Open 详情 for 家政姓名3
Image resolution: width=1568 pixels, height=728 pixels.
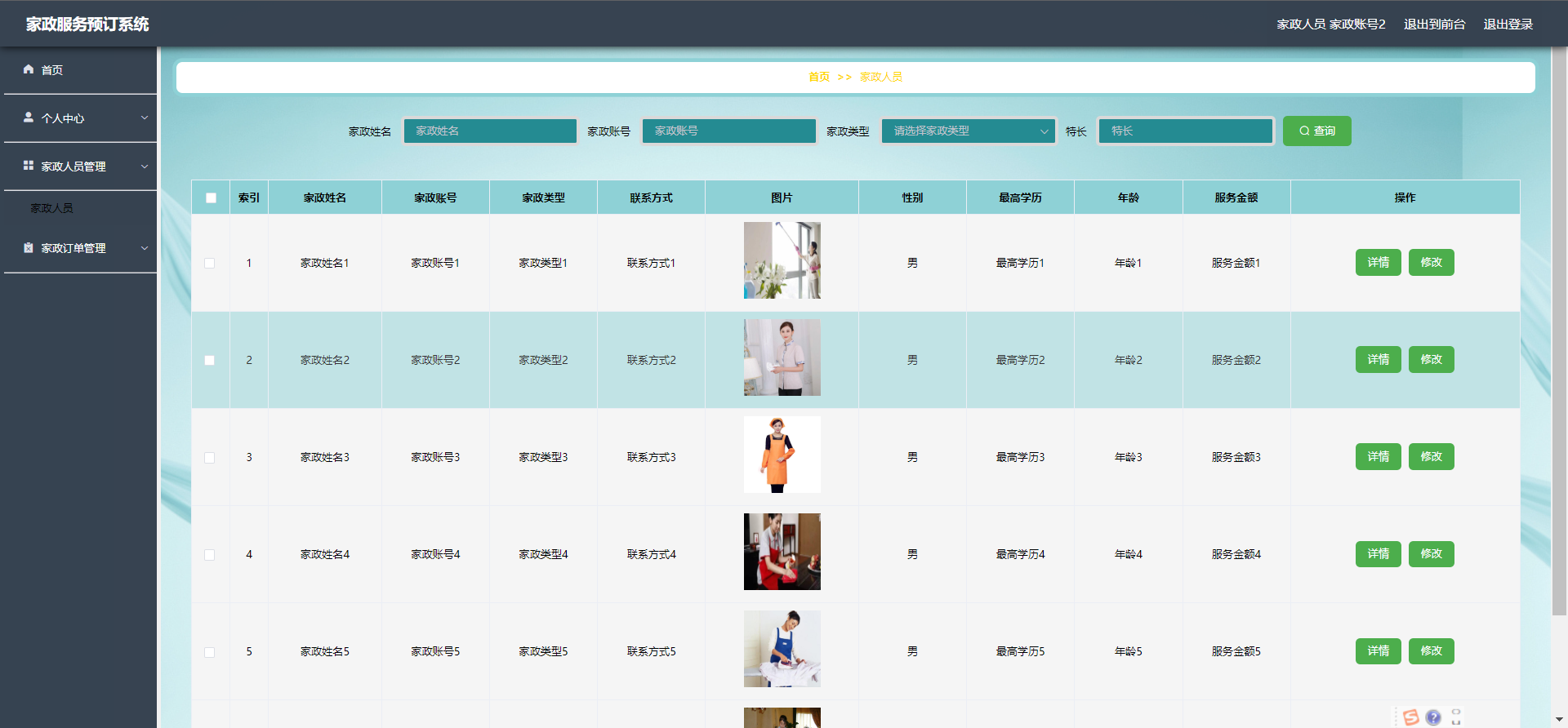[x=1378, y=456]
